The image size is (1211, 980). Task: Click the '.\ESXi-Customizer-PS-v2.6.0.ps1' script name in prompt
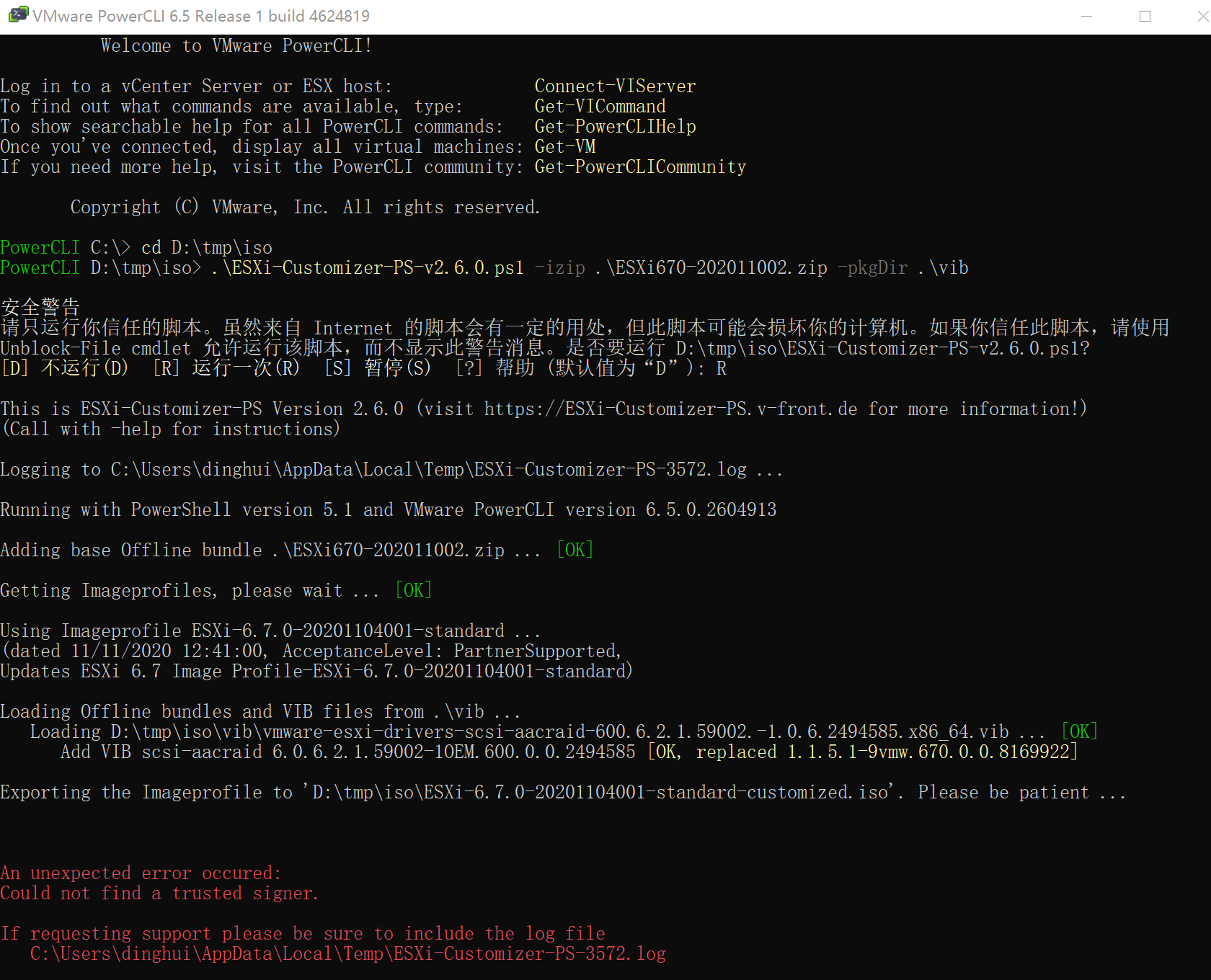368,267
